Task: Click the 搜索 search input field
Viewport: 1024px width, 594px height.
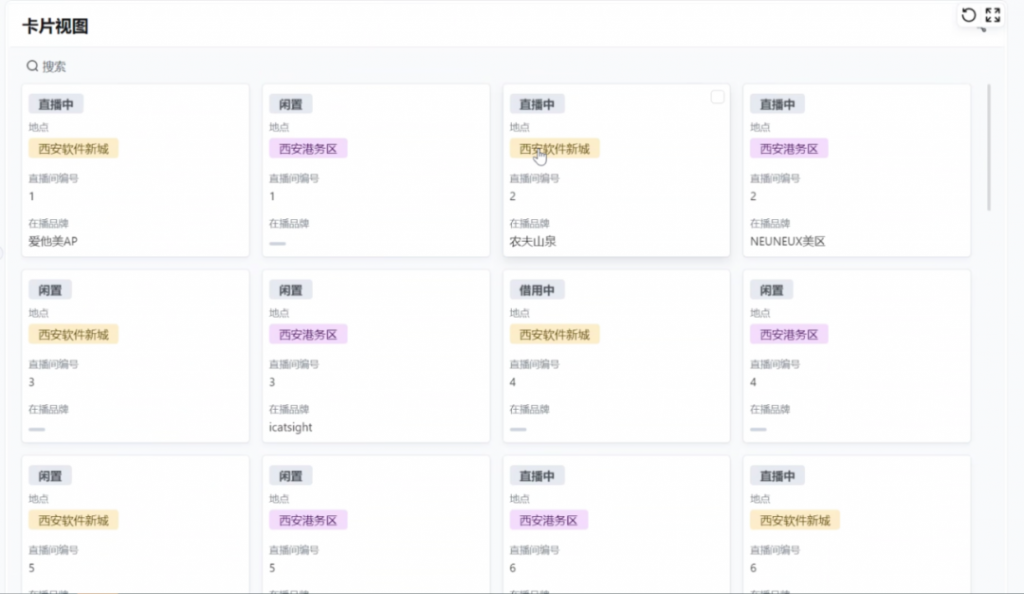Action: [200, 66]
